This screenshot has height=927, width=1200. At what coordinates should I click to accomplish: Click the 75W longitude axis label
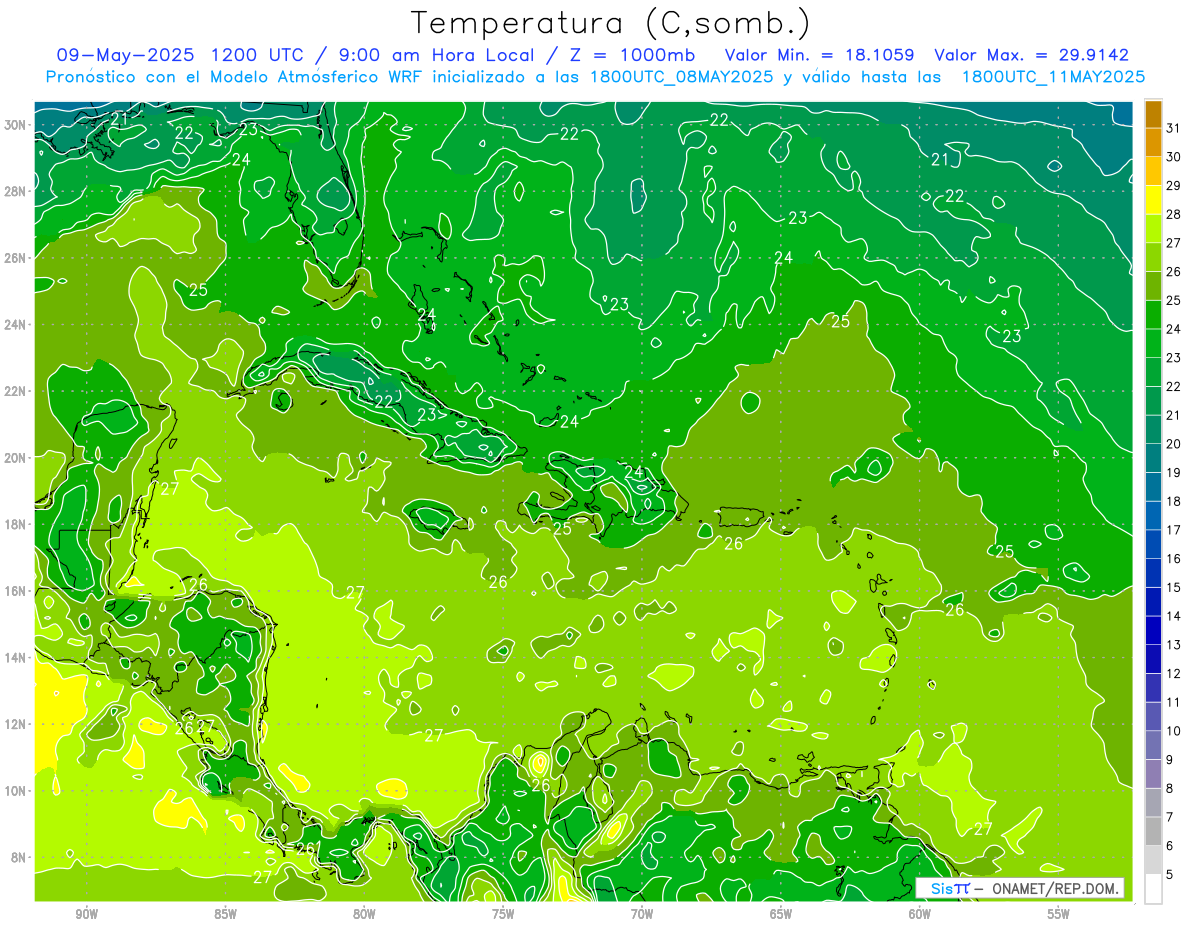coord(503,913)
